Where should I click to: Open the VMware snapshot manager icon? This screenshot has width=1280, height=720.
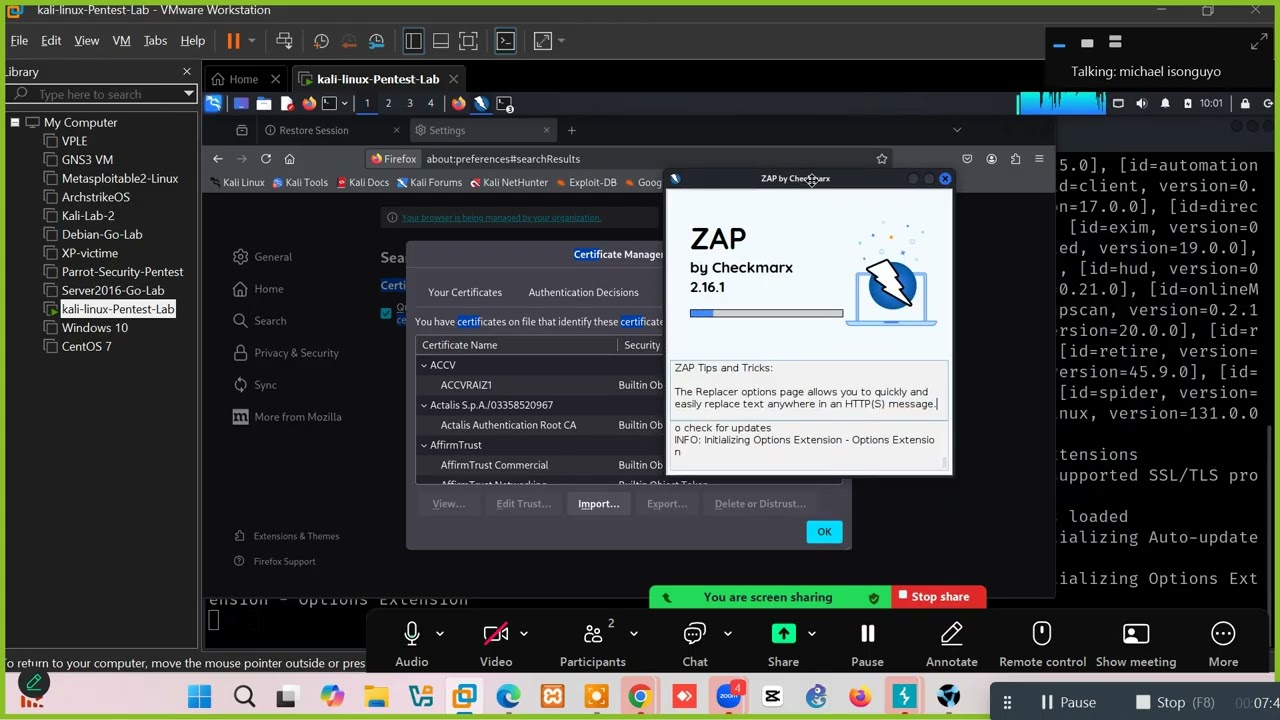pos(376,41)
